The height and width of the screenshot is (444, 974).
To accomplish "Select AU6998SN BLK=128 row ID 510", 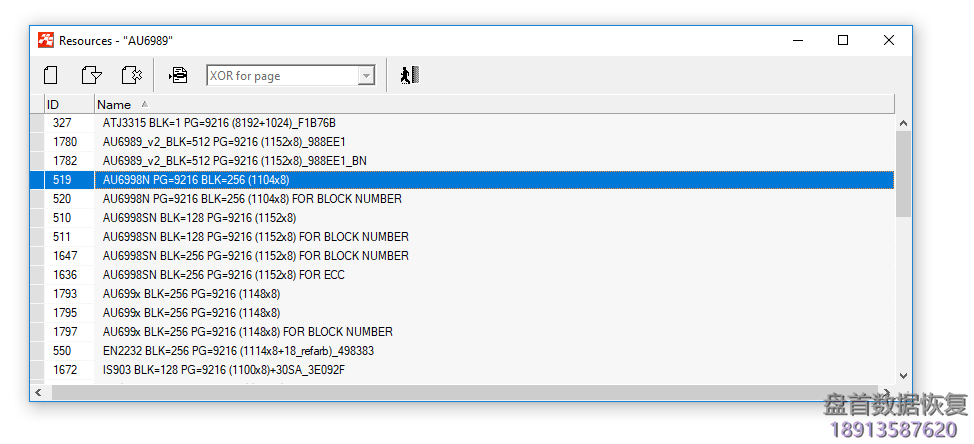I will [x=199, y=218].
